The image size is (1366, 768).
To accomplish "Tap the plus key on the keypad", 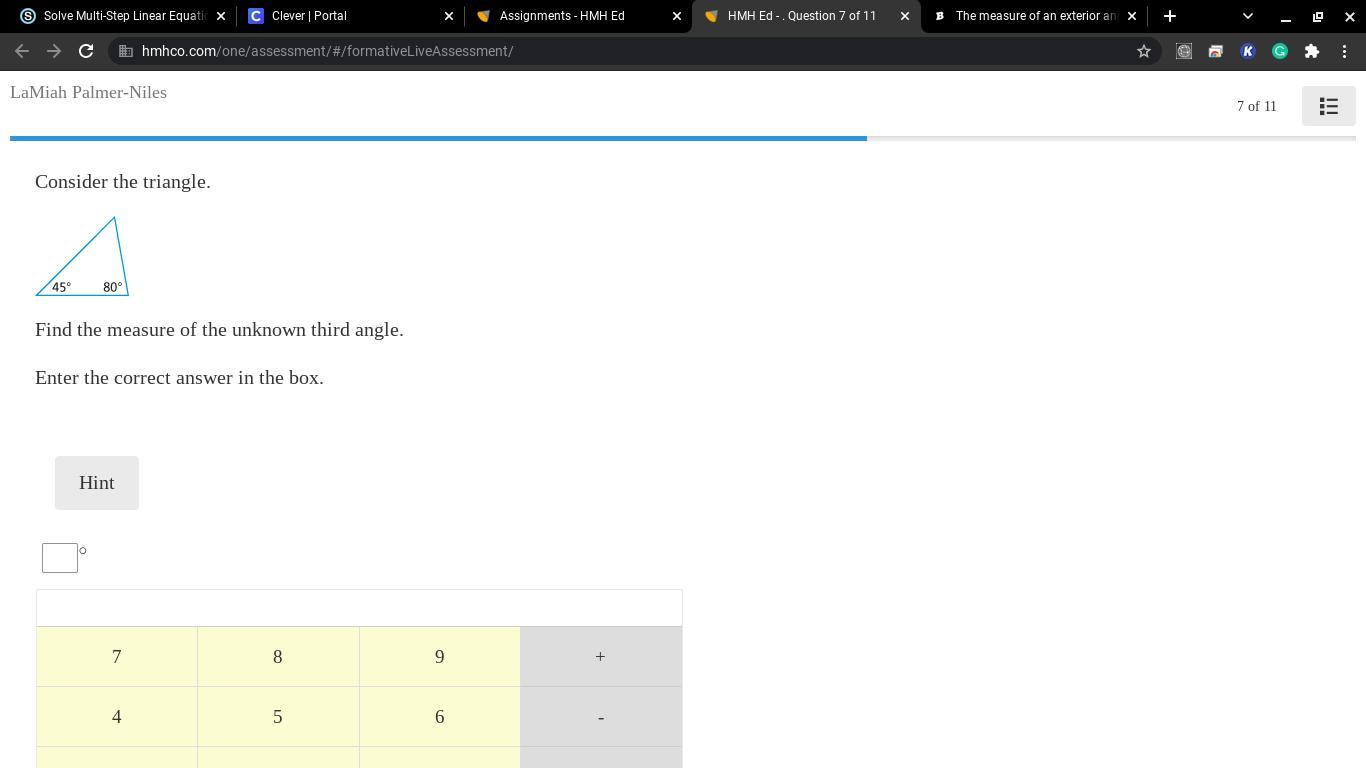I will [601, 657].
